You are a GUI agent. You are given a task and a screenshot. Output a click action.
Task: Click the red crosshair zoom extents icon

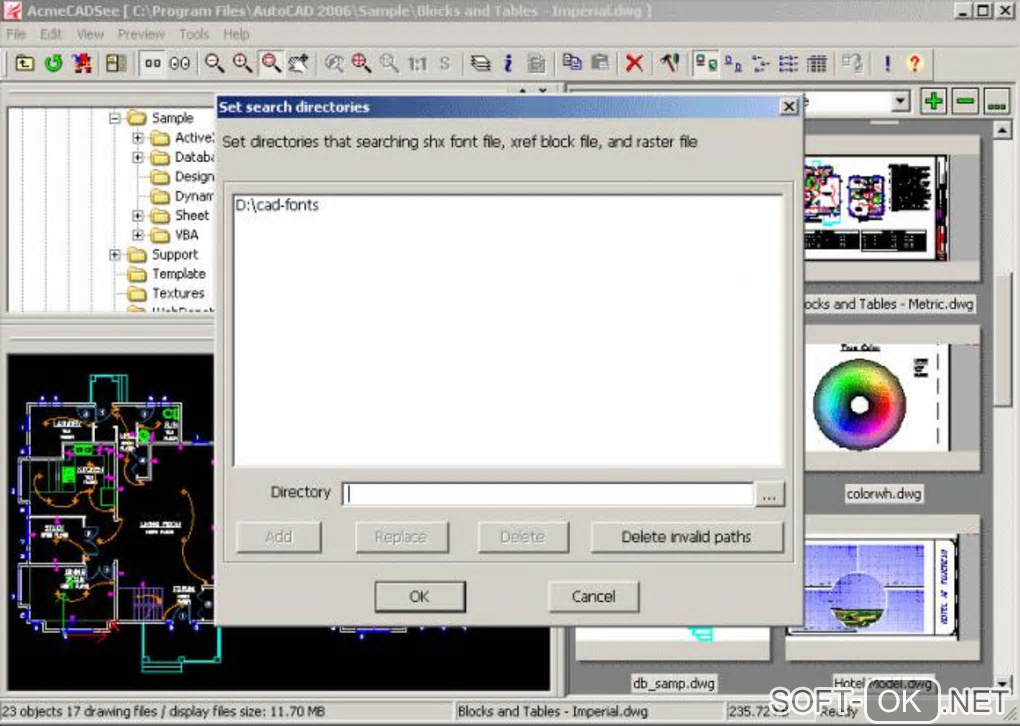pyautogui.click(x=362, y=63)
